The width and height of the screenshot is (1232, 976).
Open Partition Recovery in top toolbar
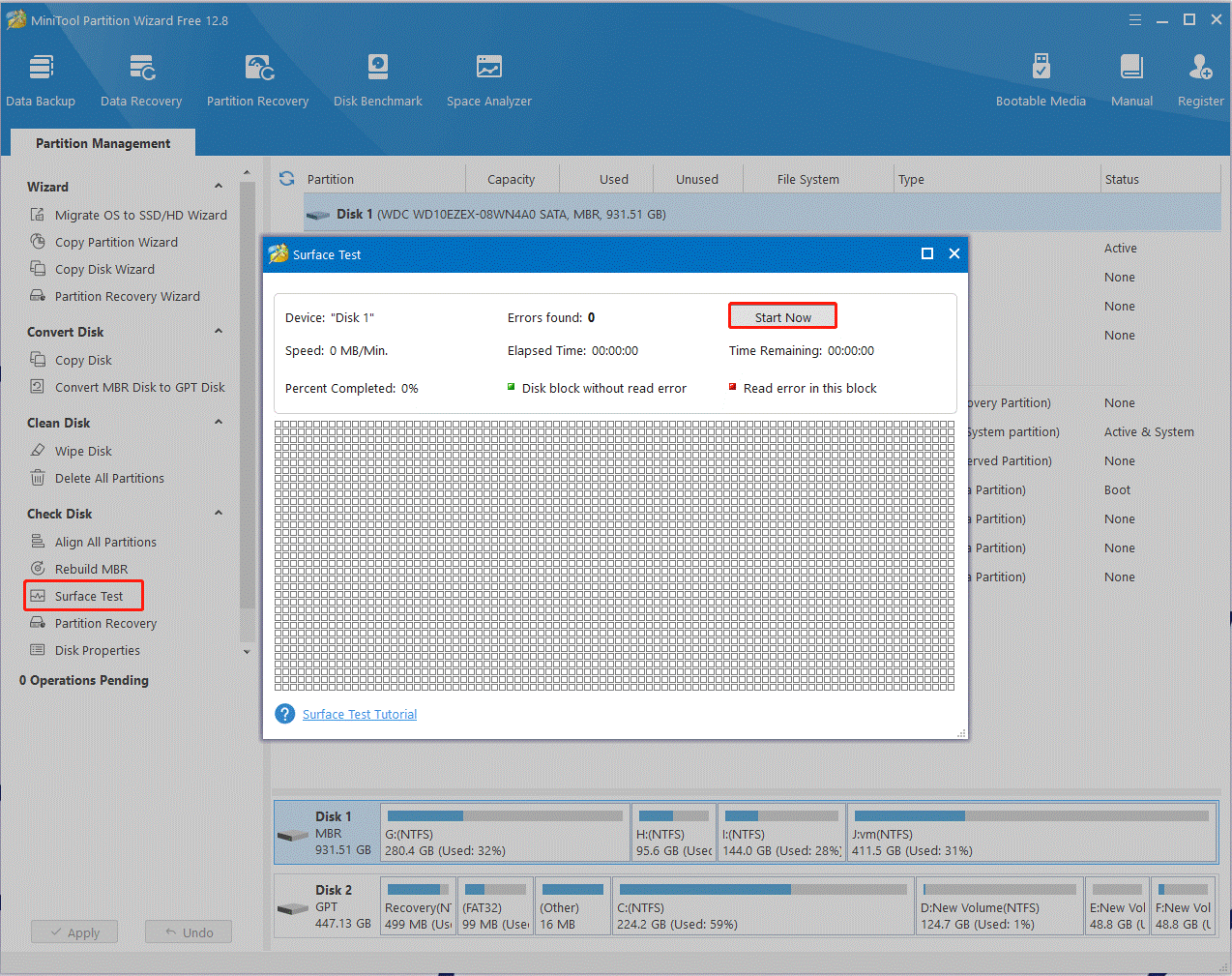point(257,80)
